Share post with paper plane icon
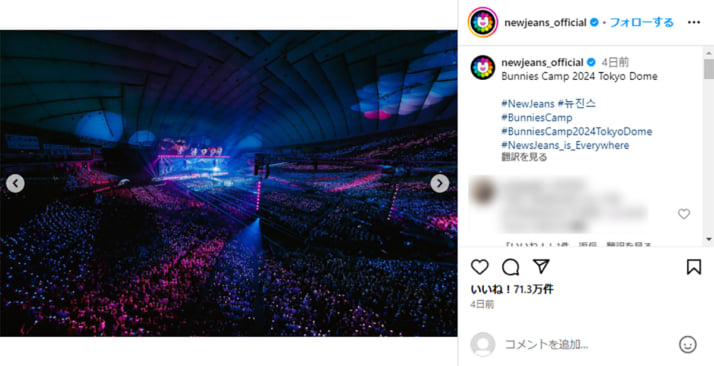The height and width of the screenshot is (366, 714). 541,266
